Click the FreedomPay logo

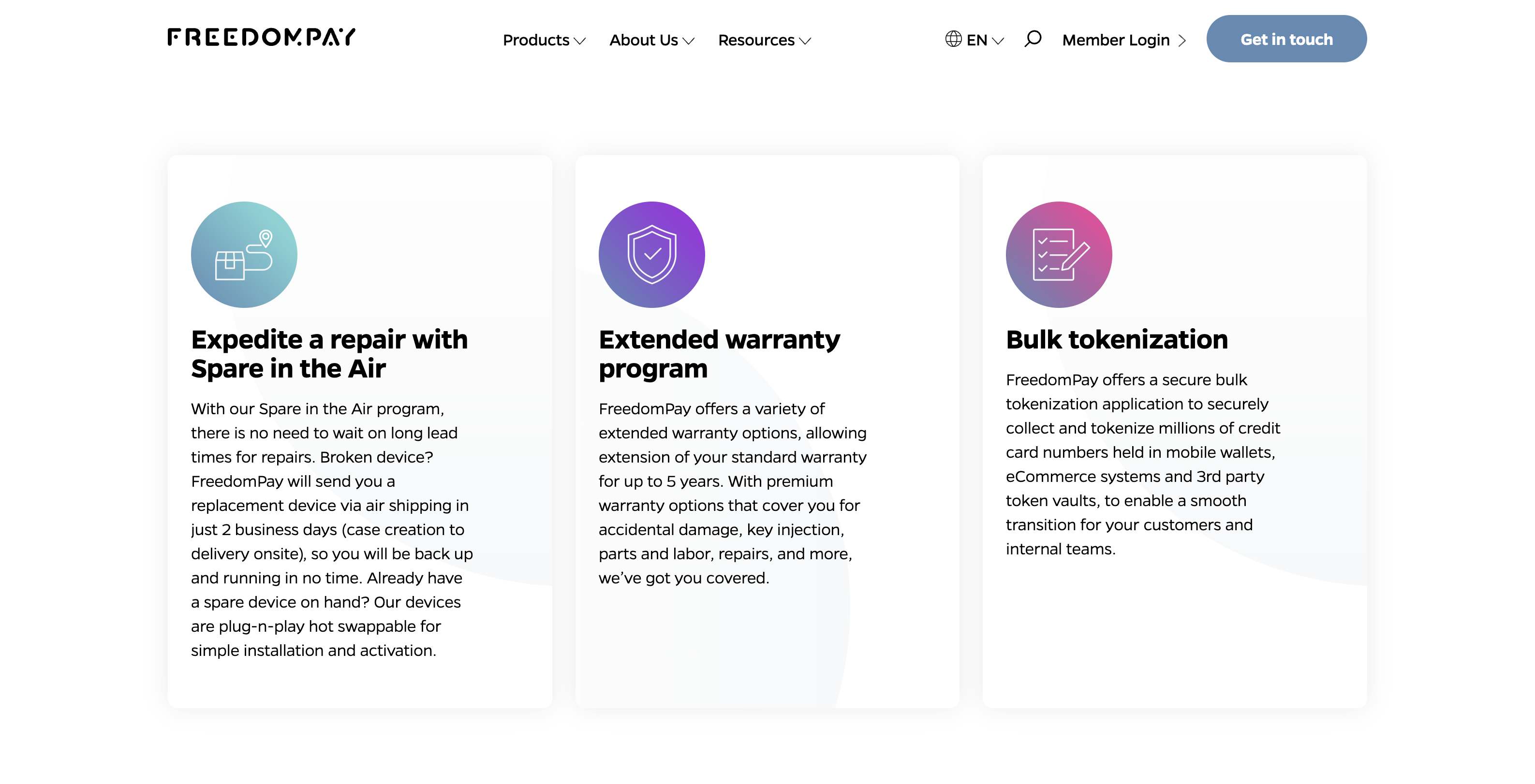pyautogui.click(x=261, y=38)
